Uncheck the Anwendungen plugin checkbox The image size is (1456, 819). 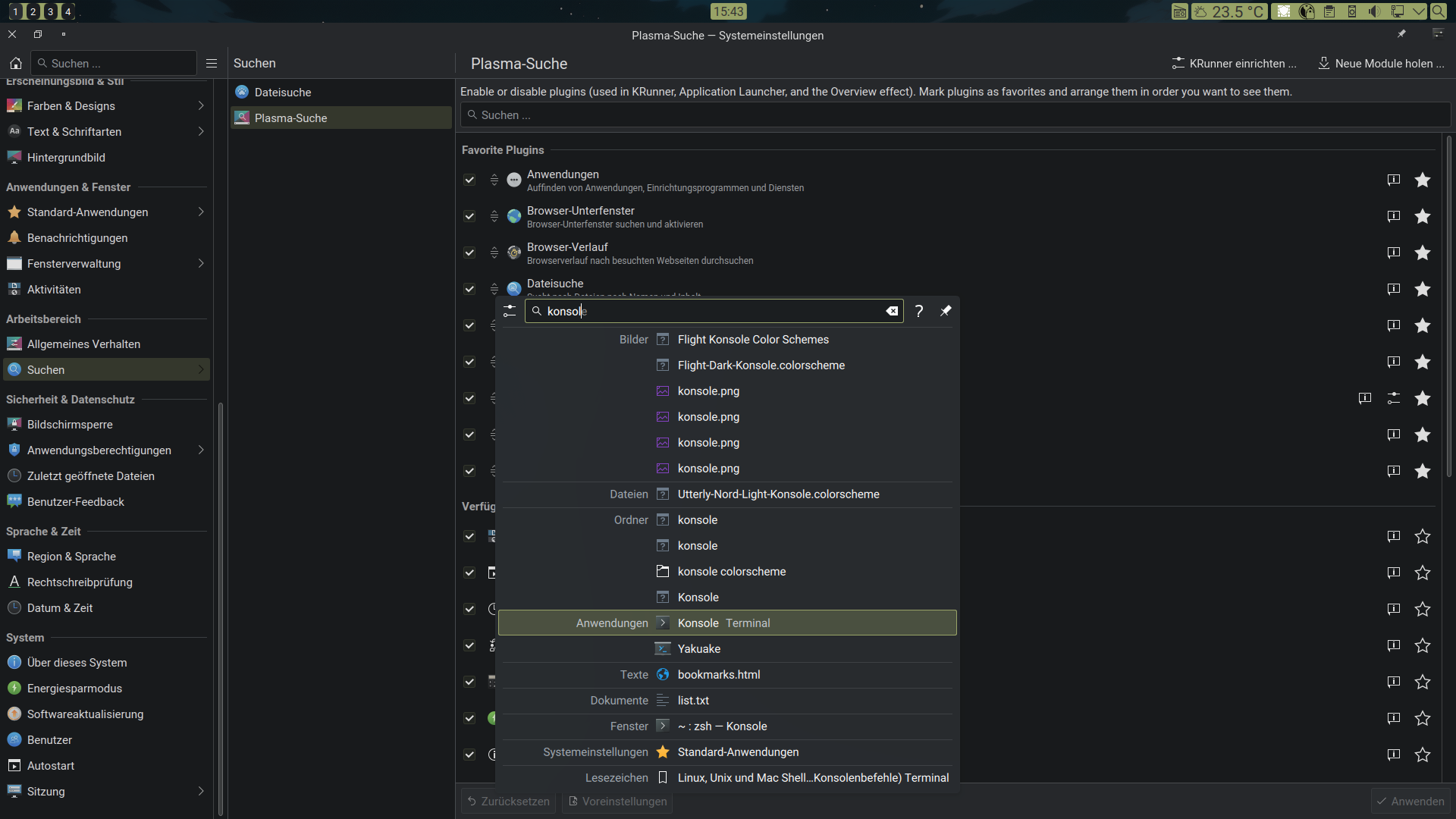click(x=469, y=180)
